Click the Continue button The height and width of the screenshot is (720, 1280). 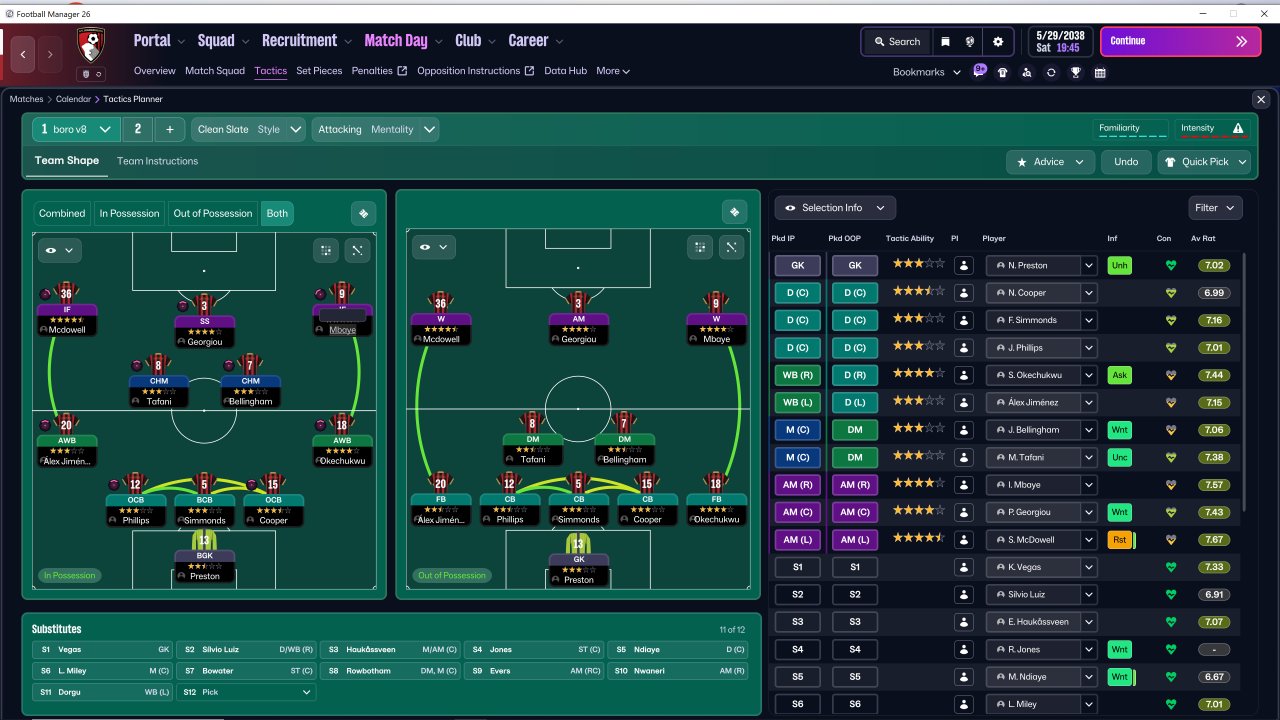pos(1180,42)
